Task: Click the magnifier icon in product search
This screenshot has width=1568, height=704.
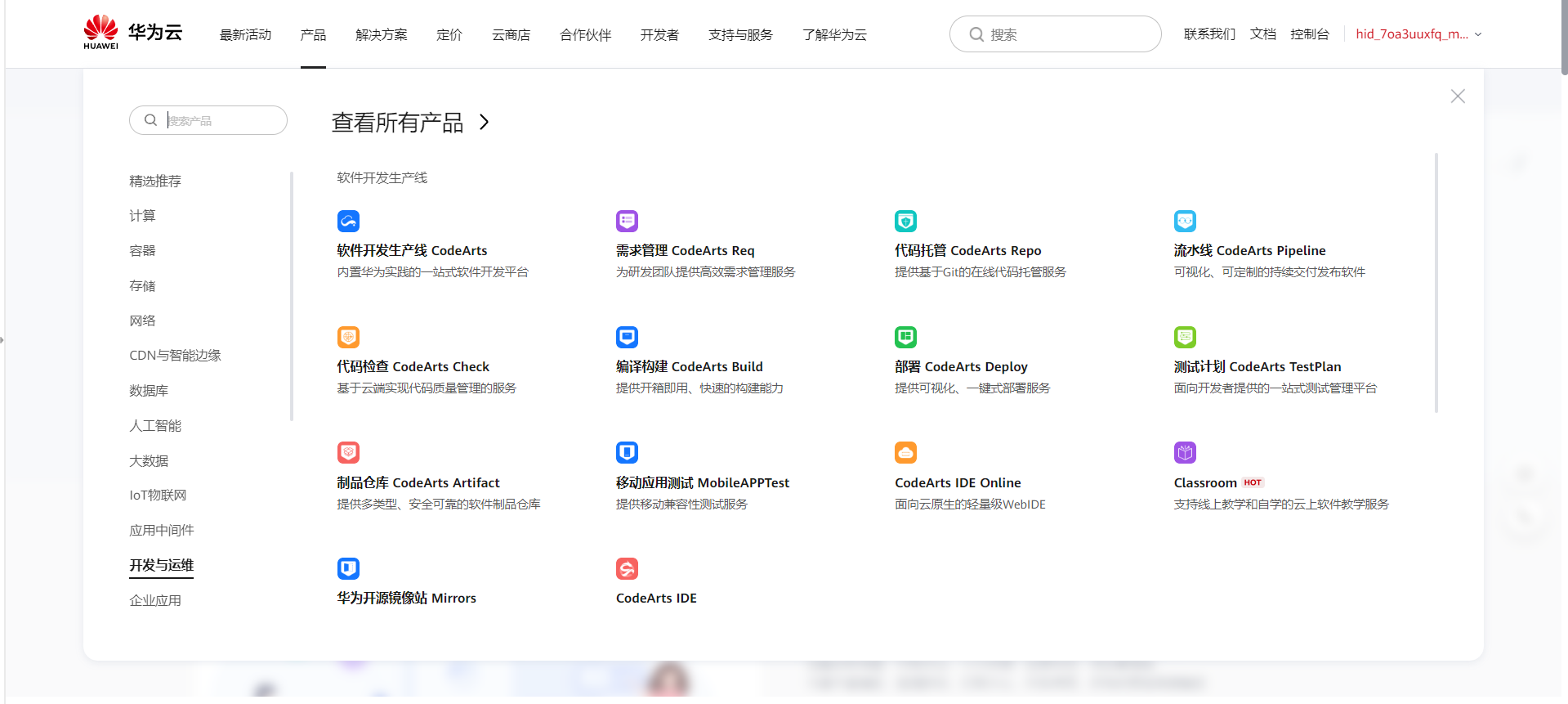Action: coord(150,120)
